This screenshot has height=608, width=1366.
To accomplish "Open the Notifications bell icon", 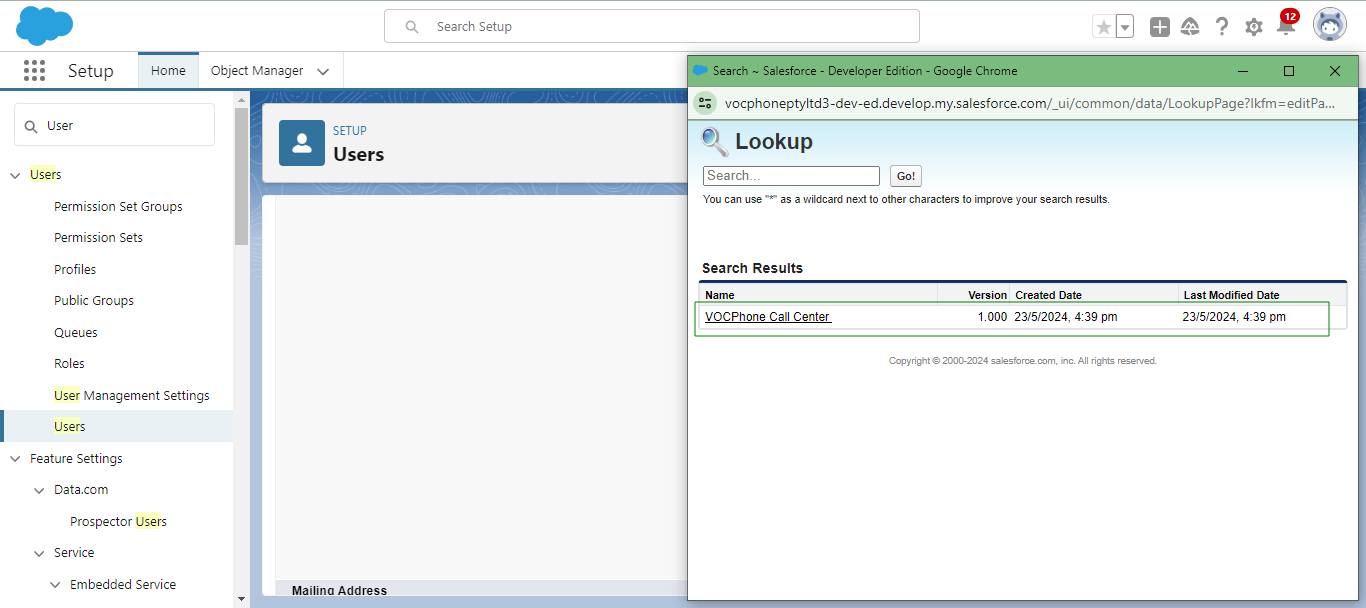I will click(1286, 27).
